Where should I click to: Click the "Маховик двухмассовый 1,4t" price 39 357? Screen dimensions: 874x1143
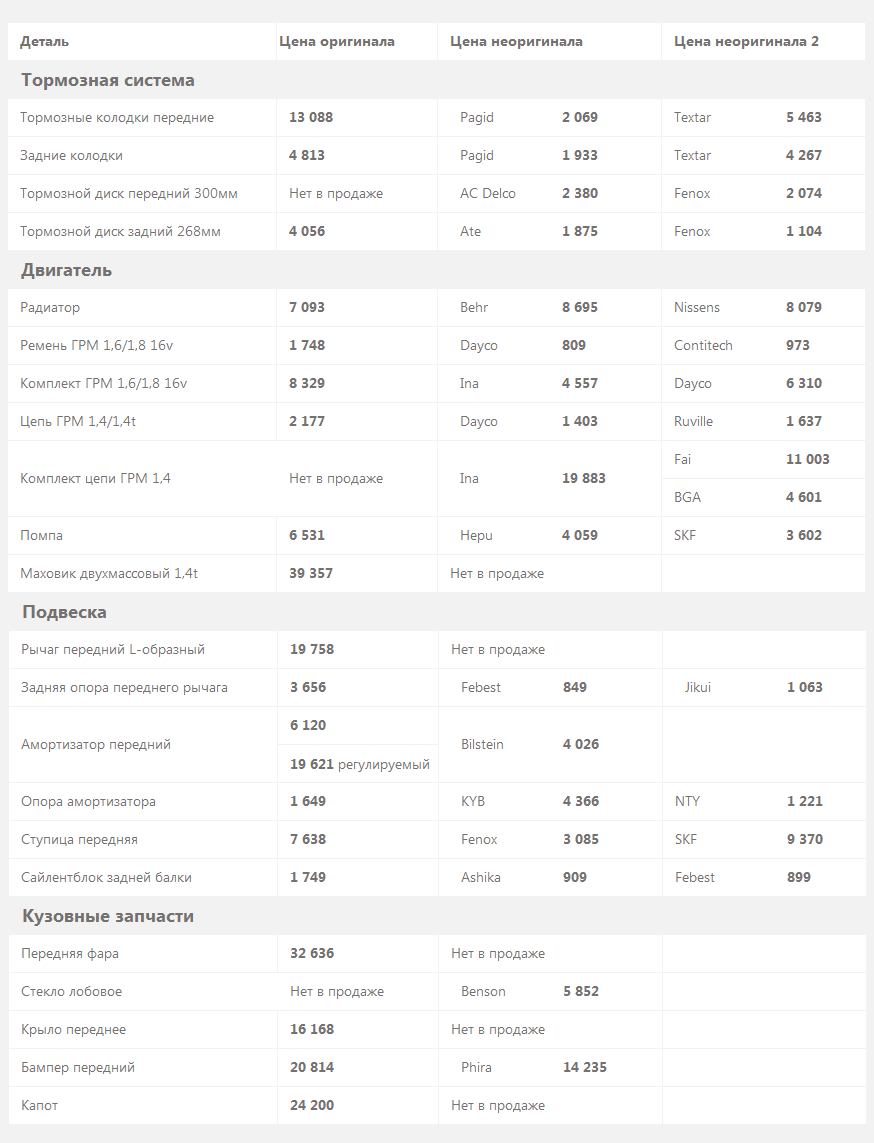[x=311, y=573]
